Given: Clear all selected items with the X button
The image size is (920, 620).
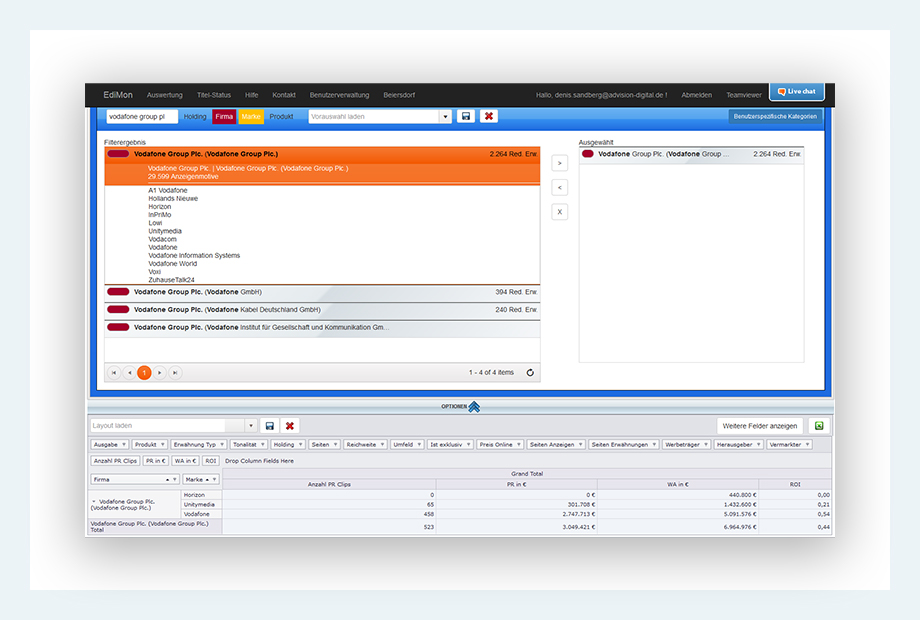Looking at the screenshot, I should 560,212.
